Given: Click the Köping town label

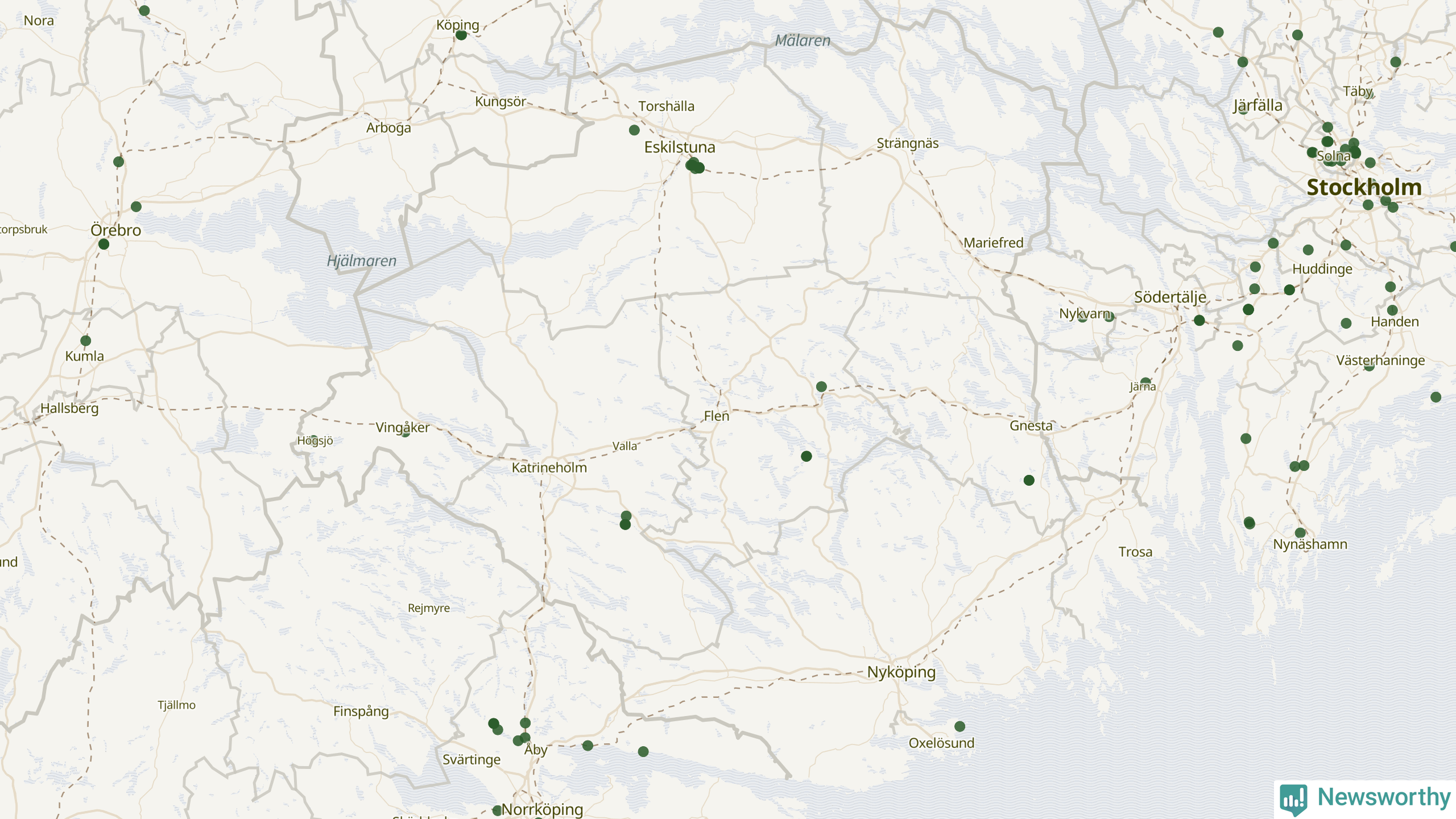Looking at the screenshot, I should coord(458,25).
